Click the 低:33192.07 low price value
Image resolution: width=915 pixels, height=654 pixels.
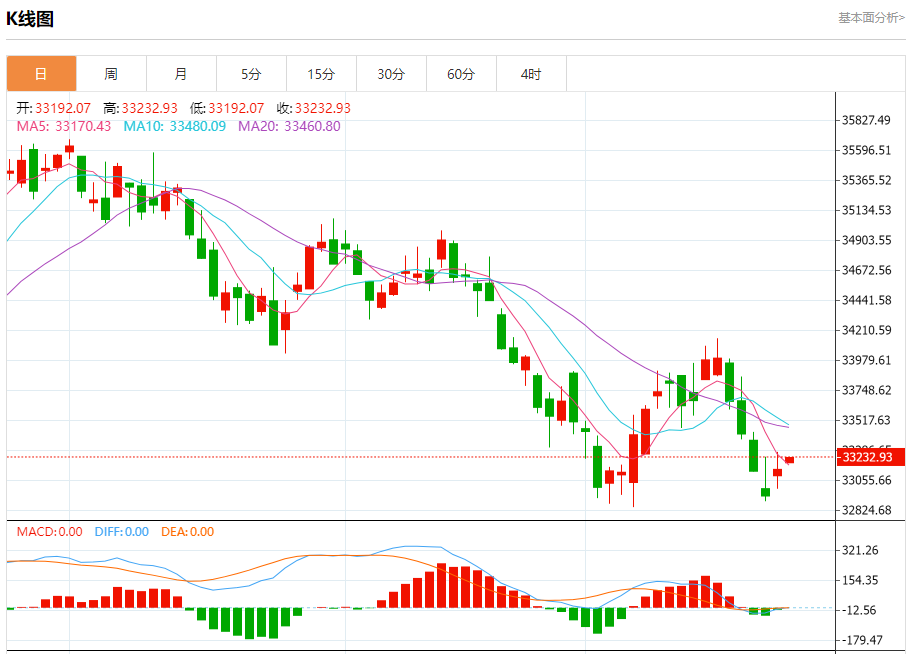tap(227, 108)
